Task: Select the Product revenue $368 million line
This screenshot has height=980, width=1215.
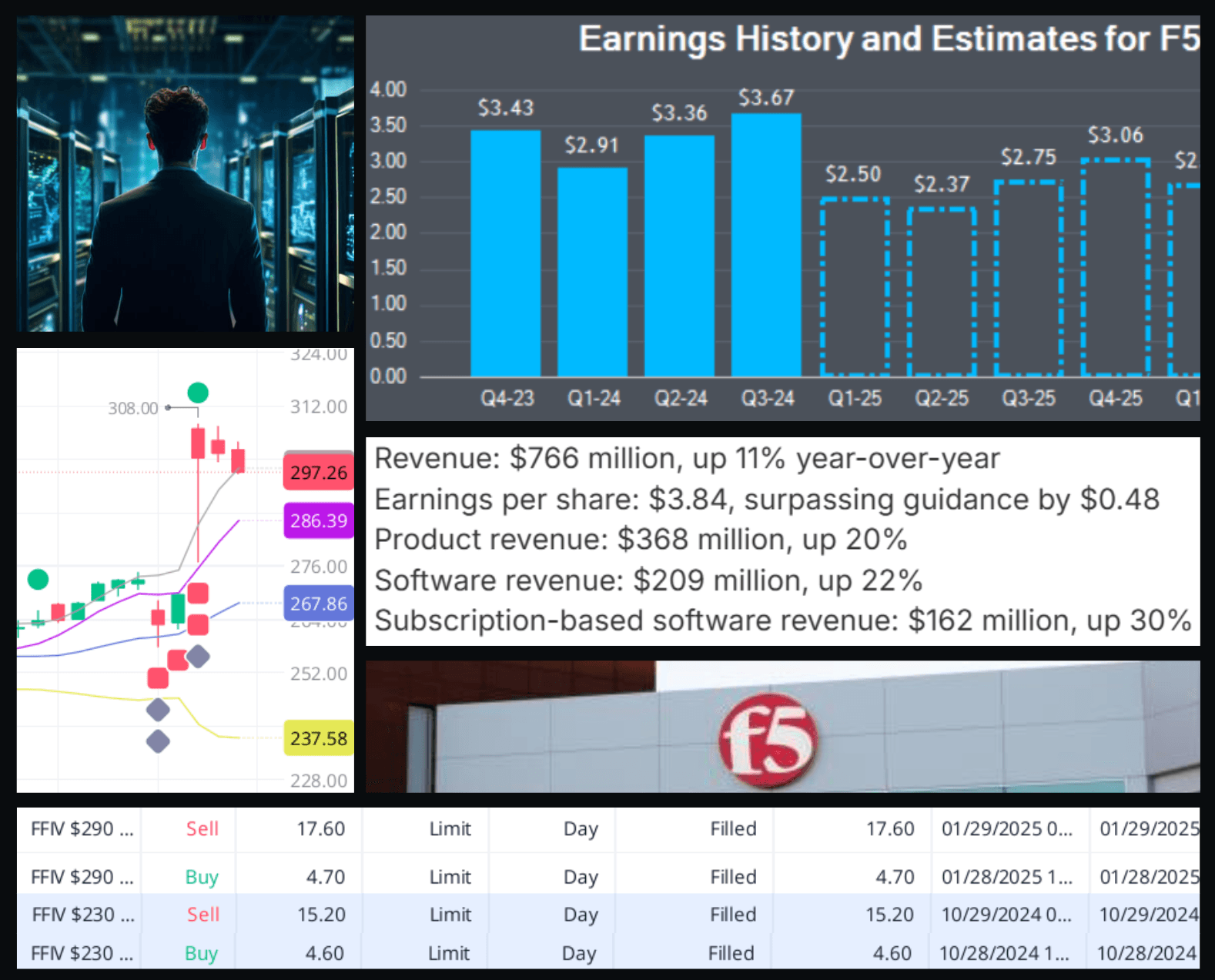Action: (x=641, y=540)
